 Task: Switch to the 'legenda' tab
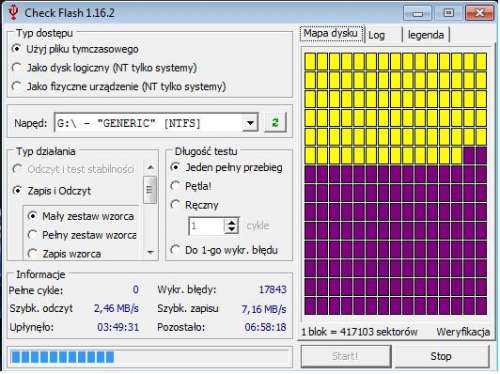coord(426,35)
